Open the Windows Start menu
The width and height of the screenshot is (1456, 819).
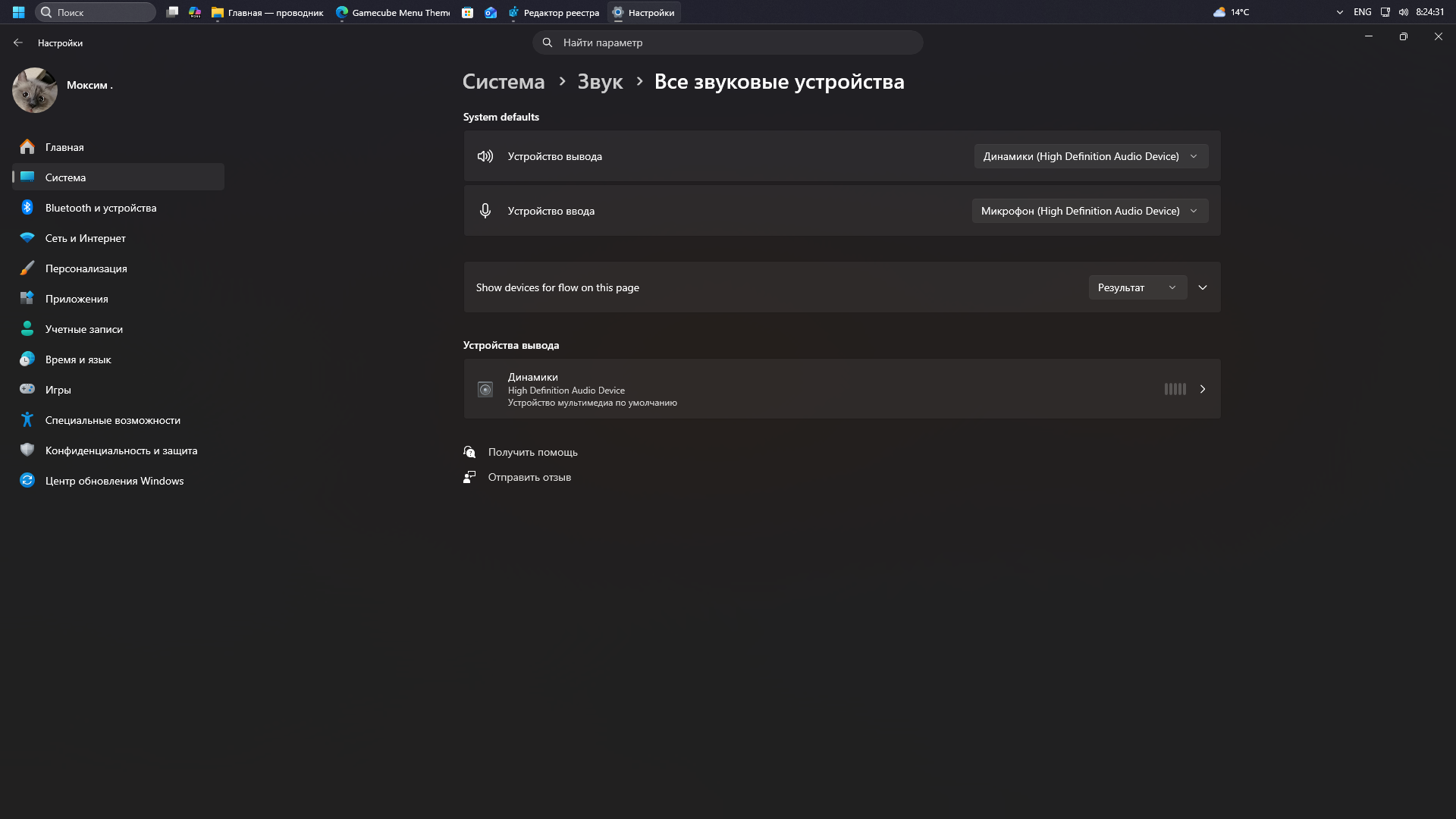click(18, 12)
